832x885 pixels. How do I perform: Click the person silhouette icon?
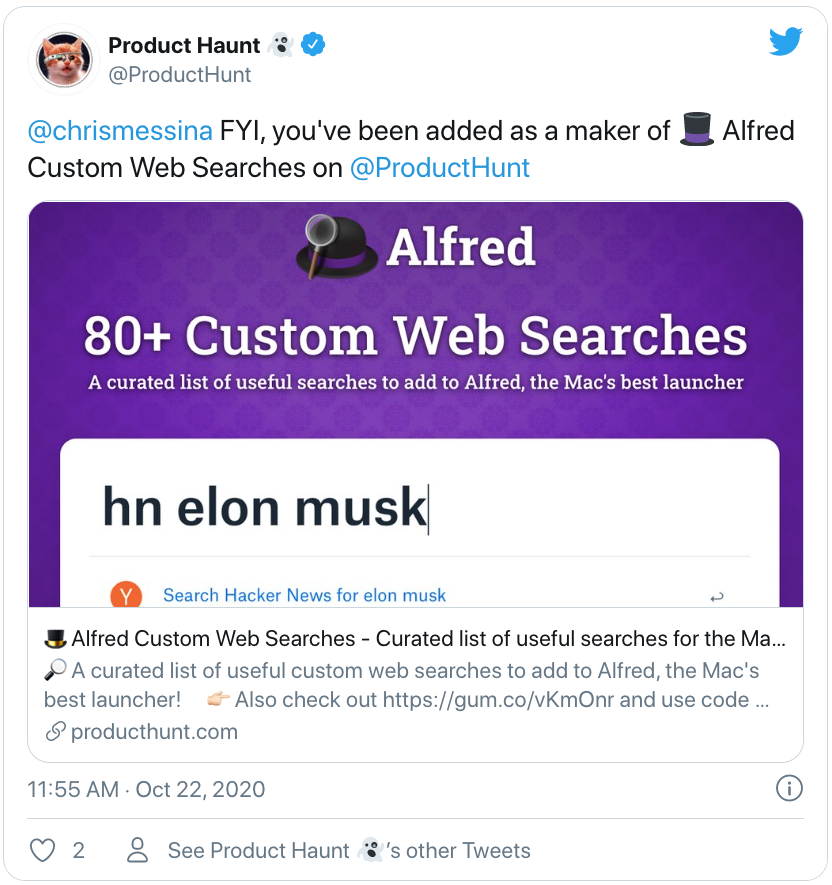(x=137, y=851)
